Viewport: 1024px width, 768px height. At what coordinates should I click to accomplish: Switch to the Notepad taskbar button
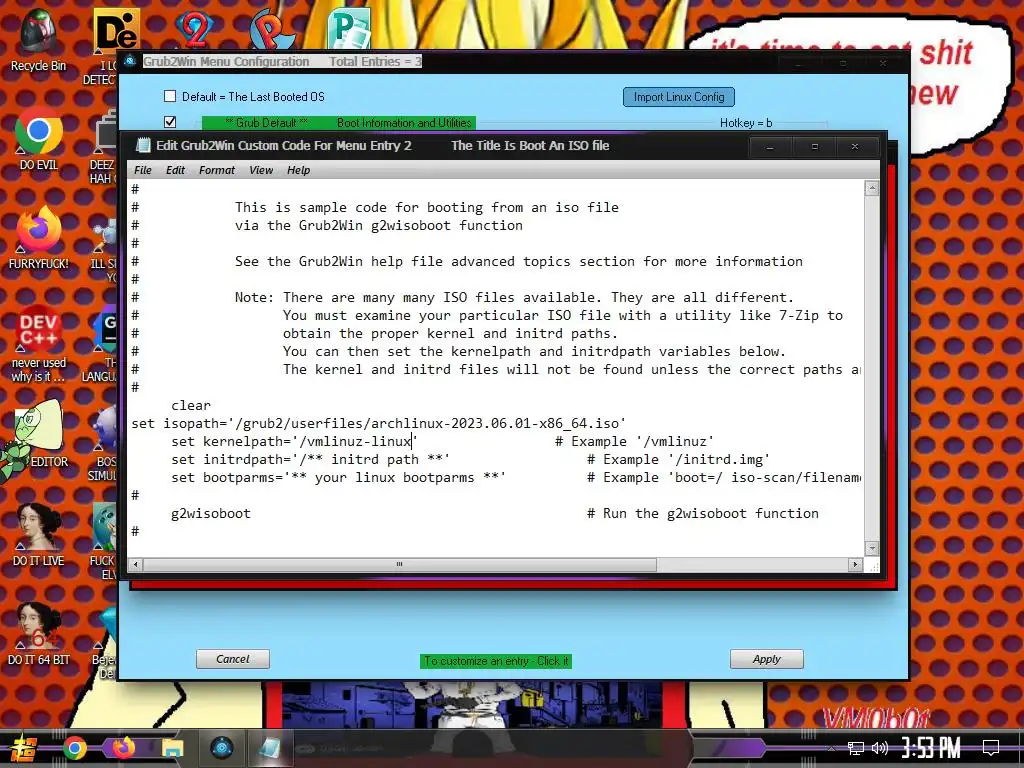click(269, 748)
